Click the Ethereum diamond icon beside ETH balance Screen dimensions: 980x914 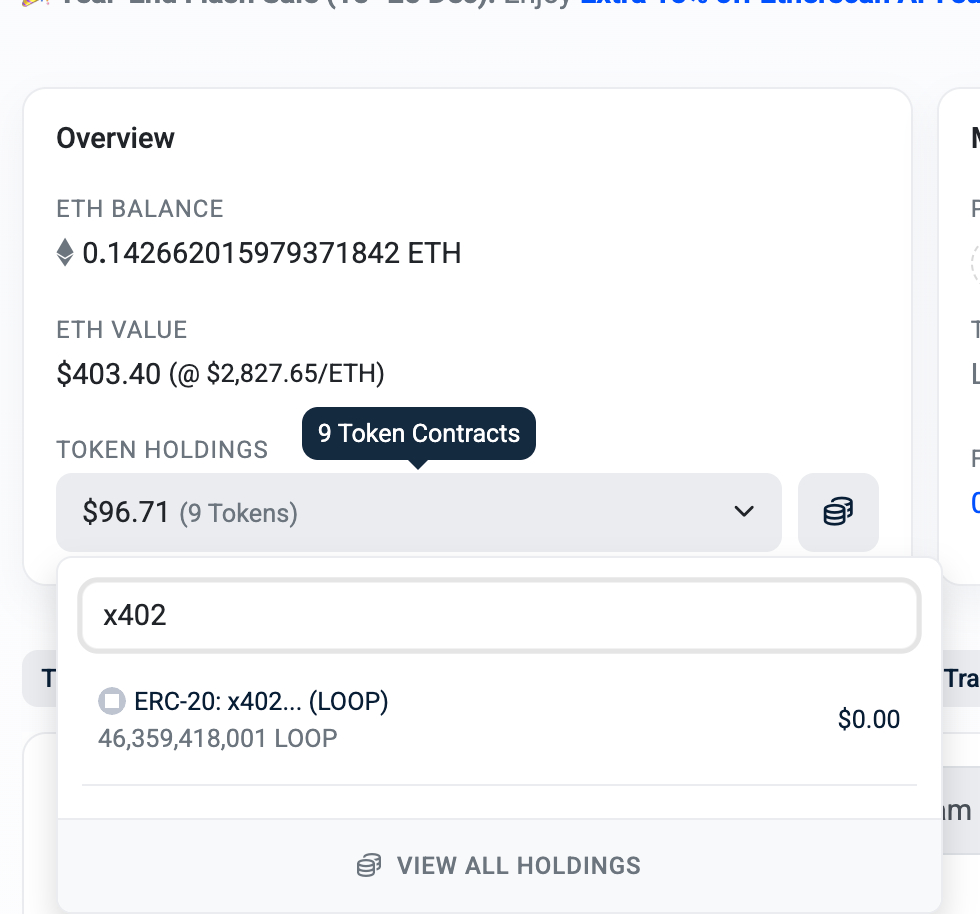click(x=65, y=252)
